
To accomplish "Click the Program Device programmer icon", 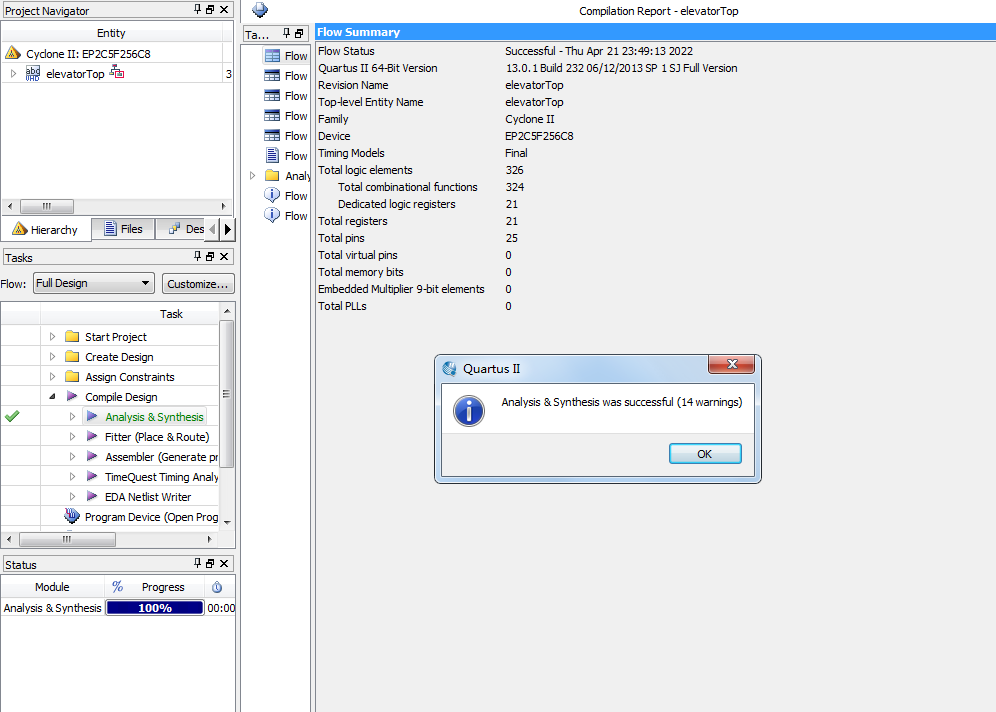I will pos(72,516).
